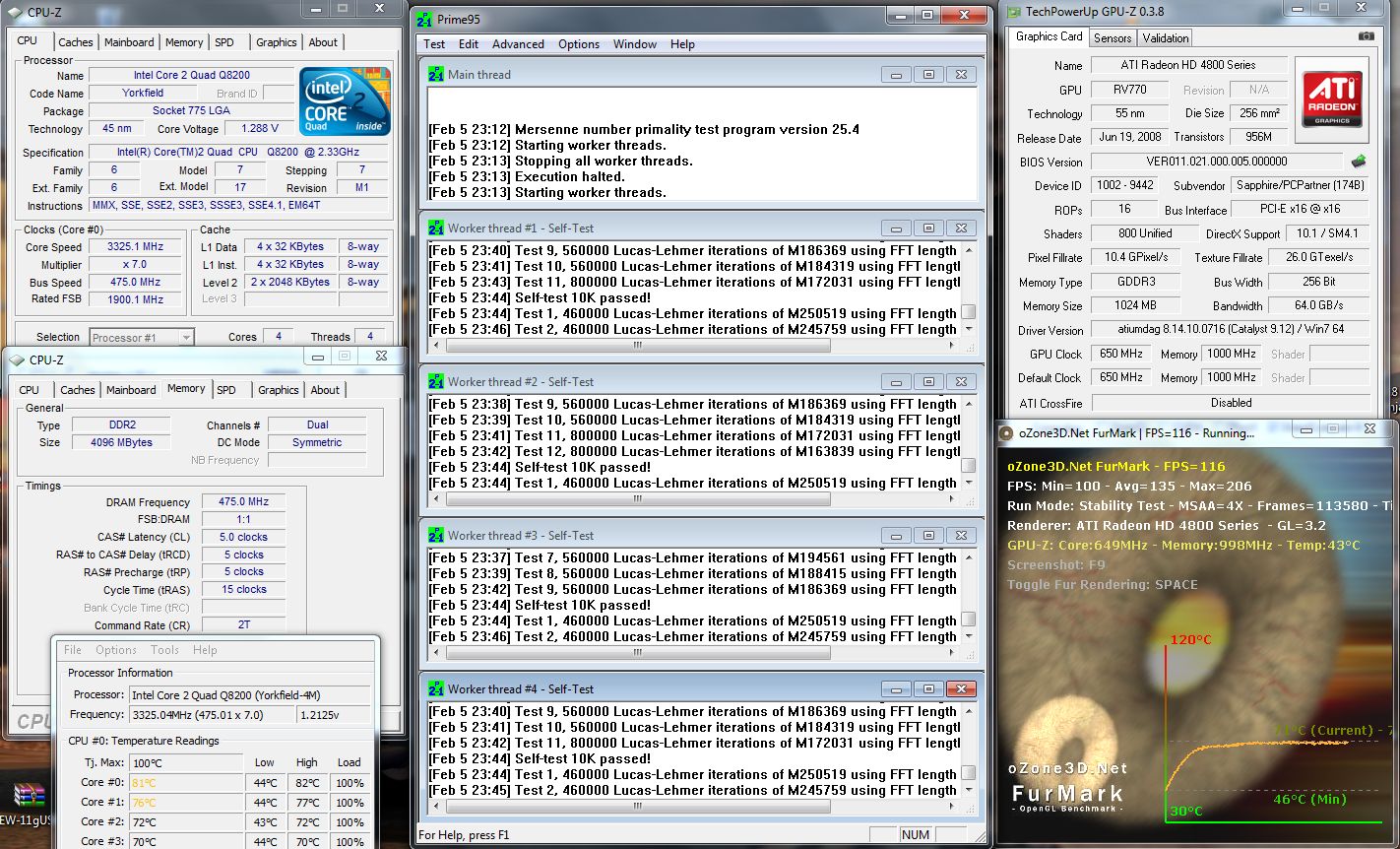Click the GPU-Z title bar icon
1400x849 pixels.
[1012, 12]
